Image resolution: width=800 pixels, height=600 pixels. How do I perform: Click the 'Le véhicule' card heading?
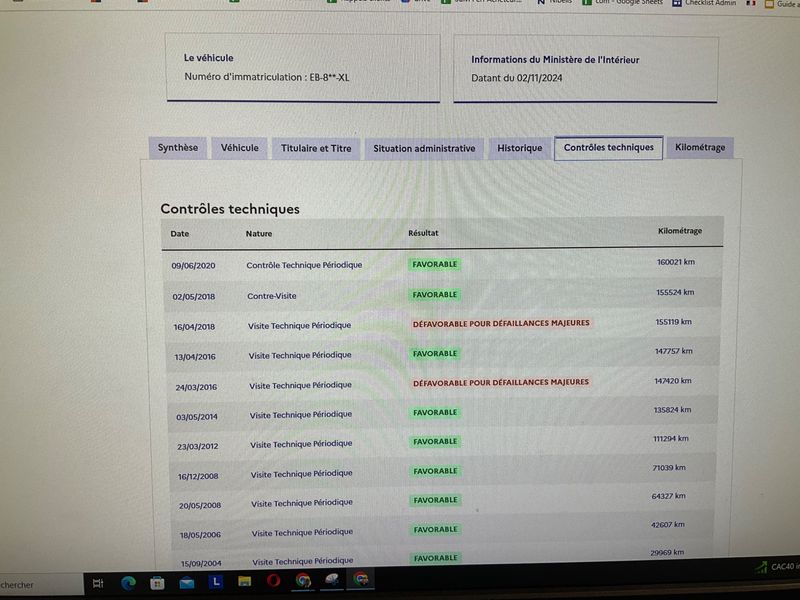(209, 58)
